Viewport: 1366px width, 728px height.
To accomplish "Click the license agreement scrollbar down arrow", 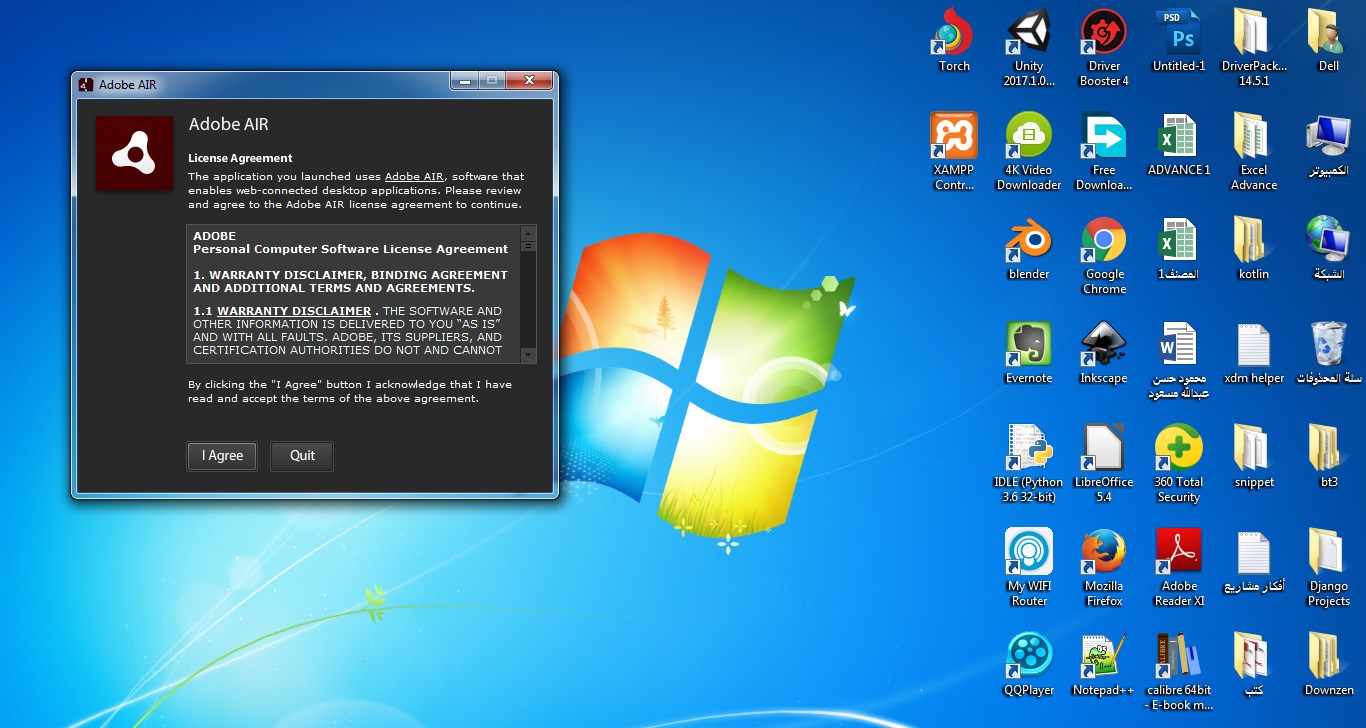I will 527,357.
